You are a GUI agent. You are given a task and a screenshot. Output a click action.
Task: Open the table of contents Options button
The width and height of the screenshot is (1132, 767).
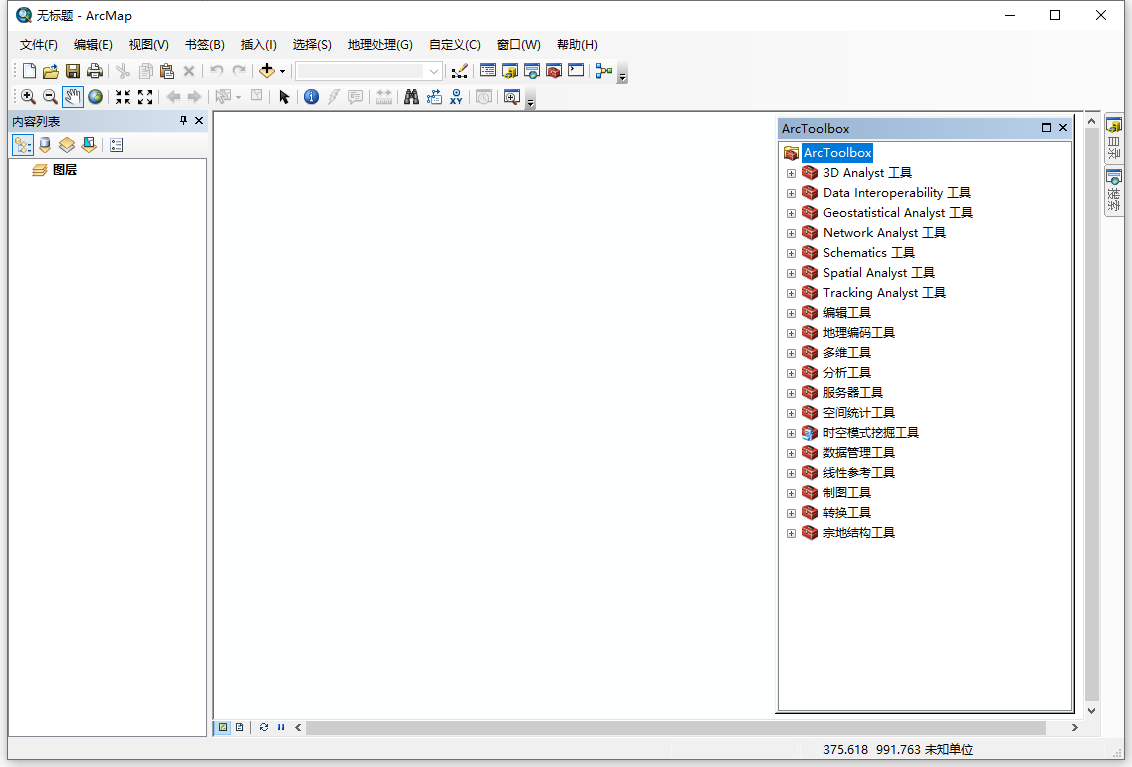click(116, 145)
